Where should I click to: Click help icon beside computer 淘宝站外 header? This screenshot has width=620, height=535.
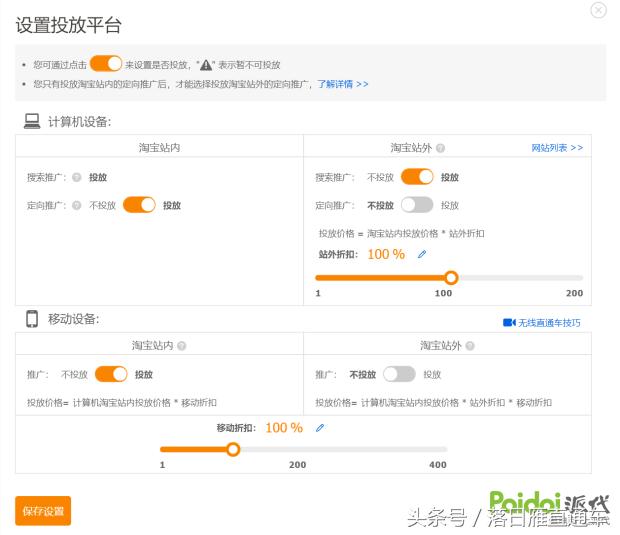[x=440, y=148]
